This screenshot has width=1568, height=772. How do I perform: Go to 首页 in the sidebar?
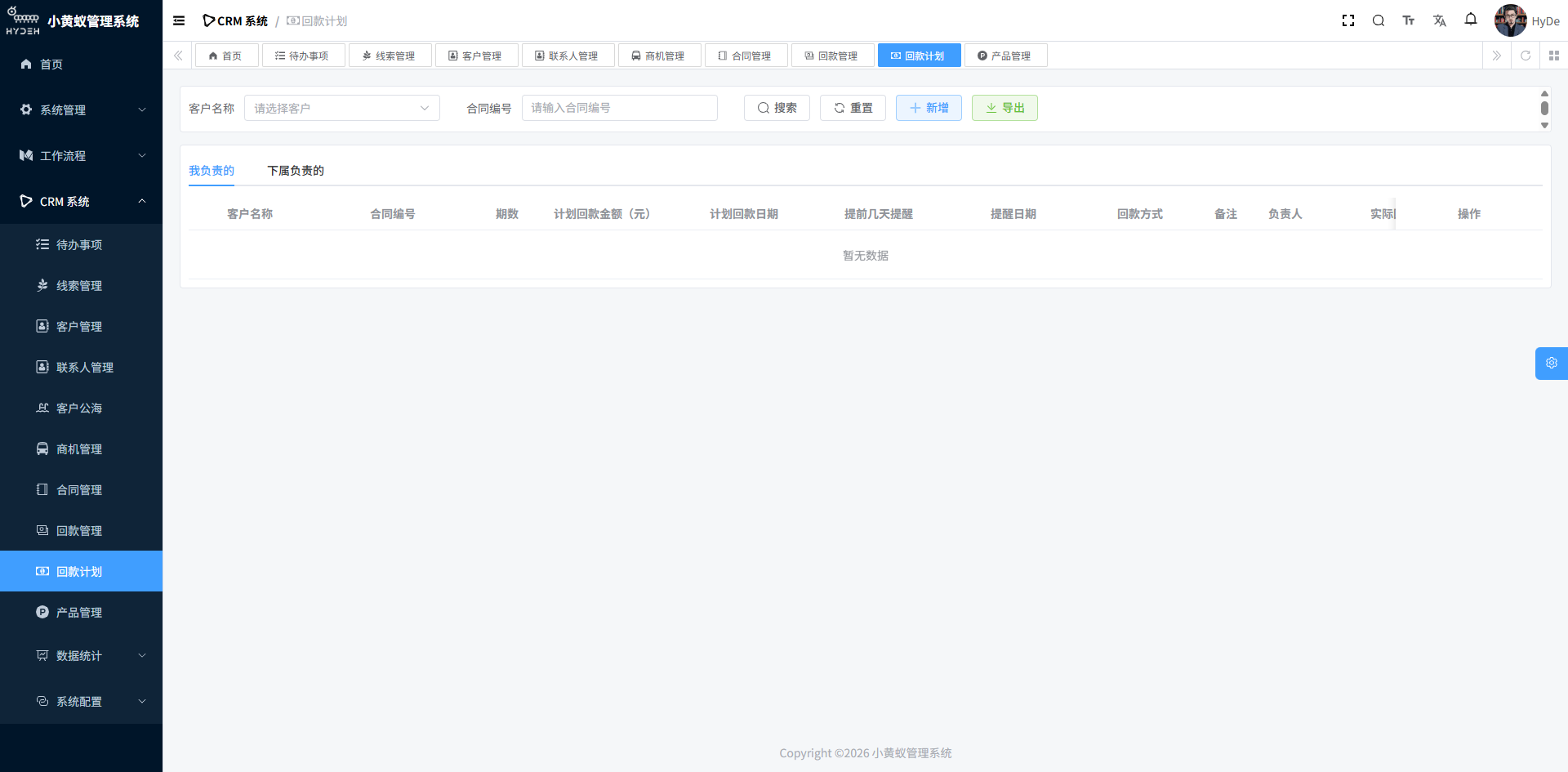[81, 64]
